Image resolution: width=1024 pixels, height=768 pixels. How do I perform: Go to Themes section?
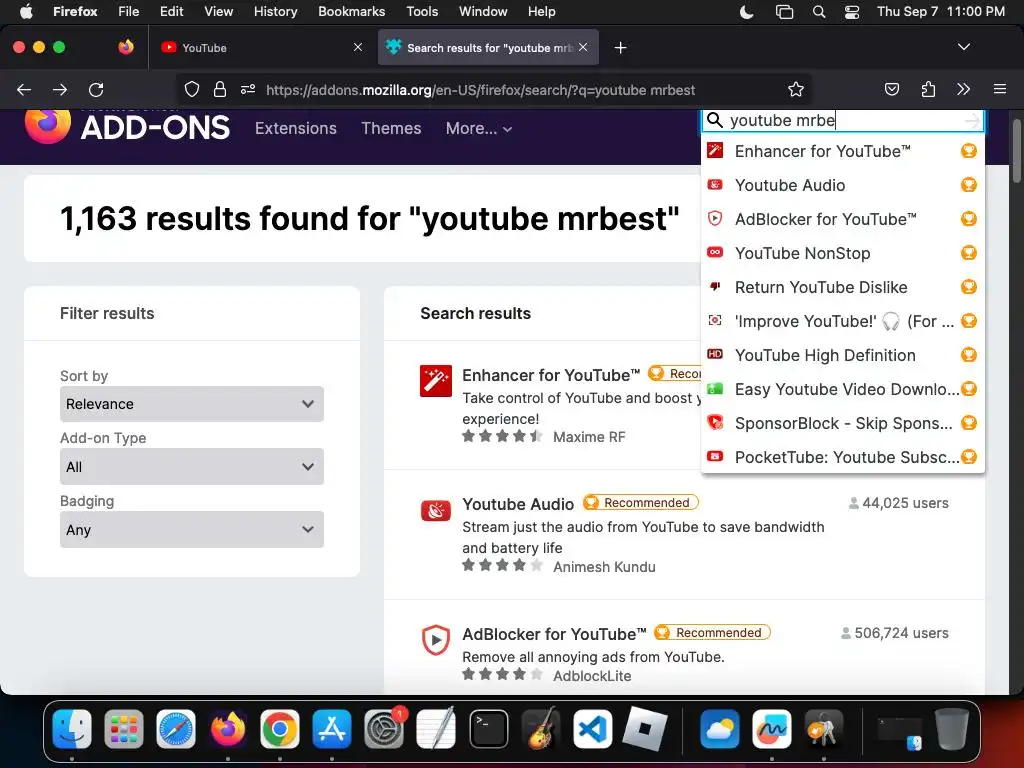391,129
